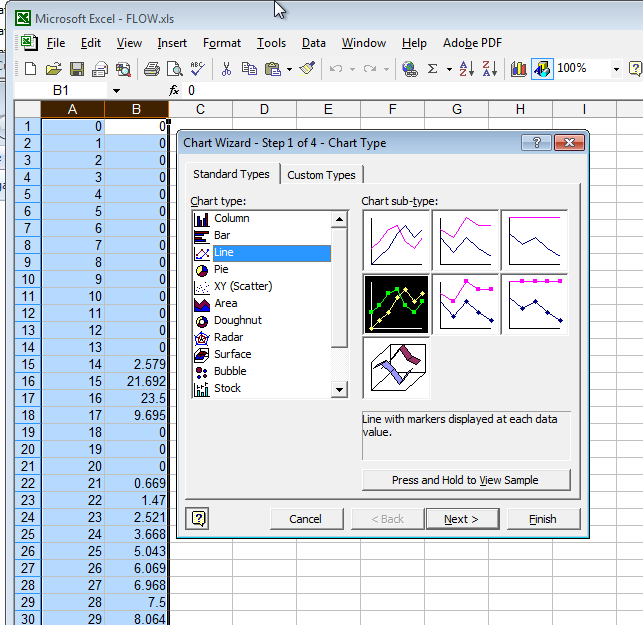Select 100% stacked line with markers sub-type

534,304
